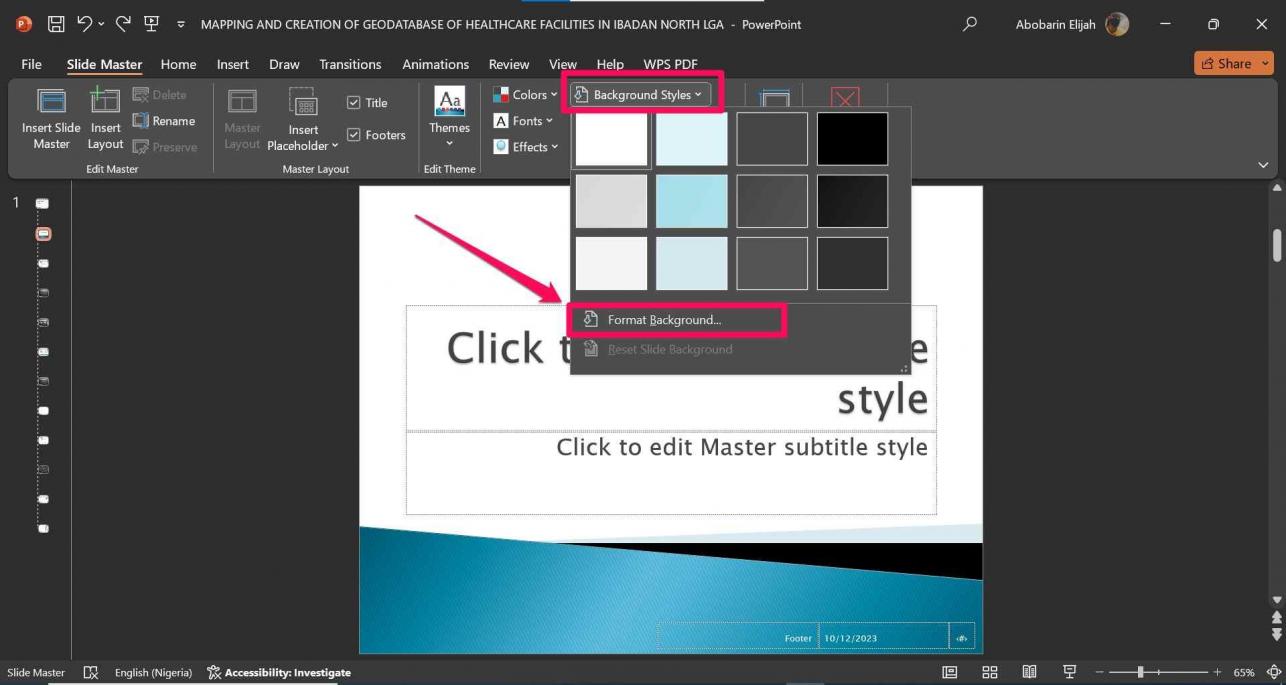Screen dimensions: 1286x685
Task: Open the Effects dropdown
Action: click(x=525, y=147)
